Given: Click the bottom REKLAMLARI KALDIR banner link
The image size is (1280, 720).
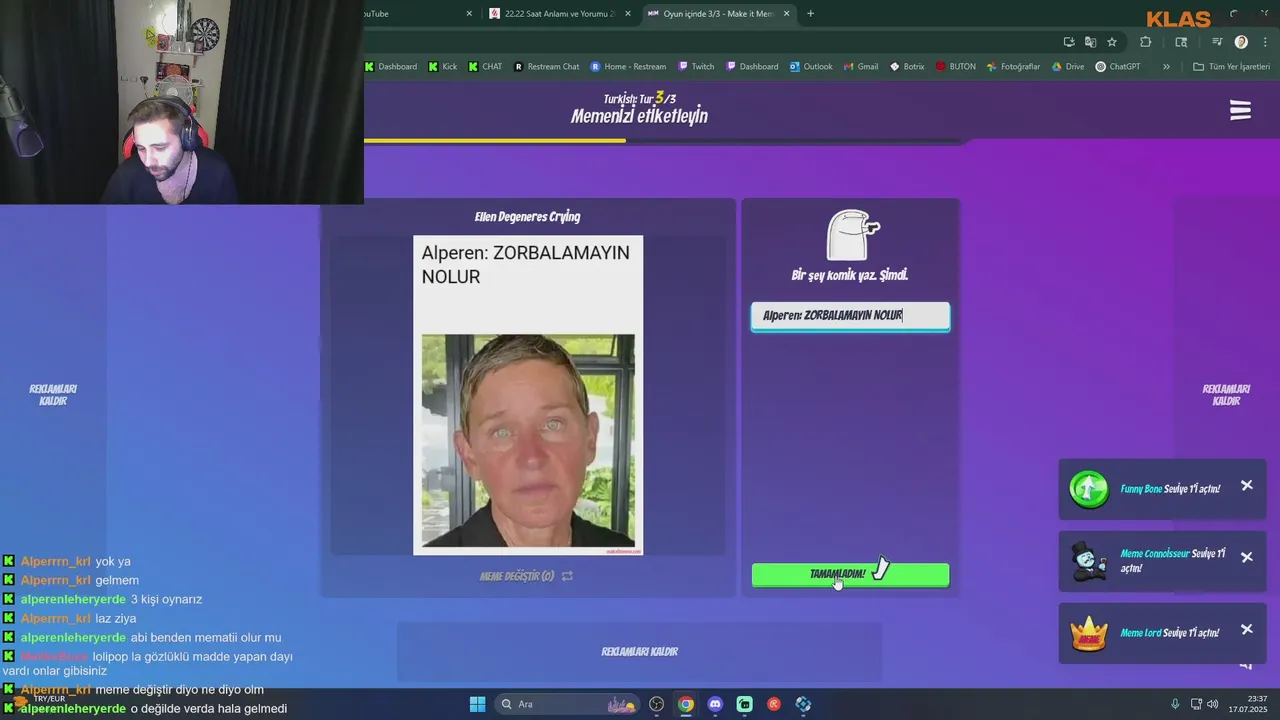Looking at the screenshot, I should [x=639, y=652].
